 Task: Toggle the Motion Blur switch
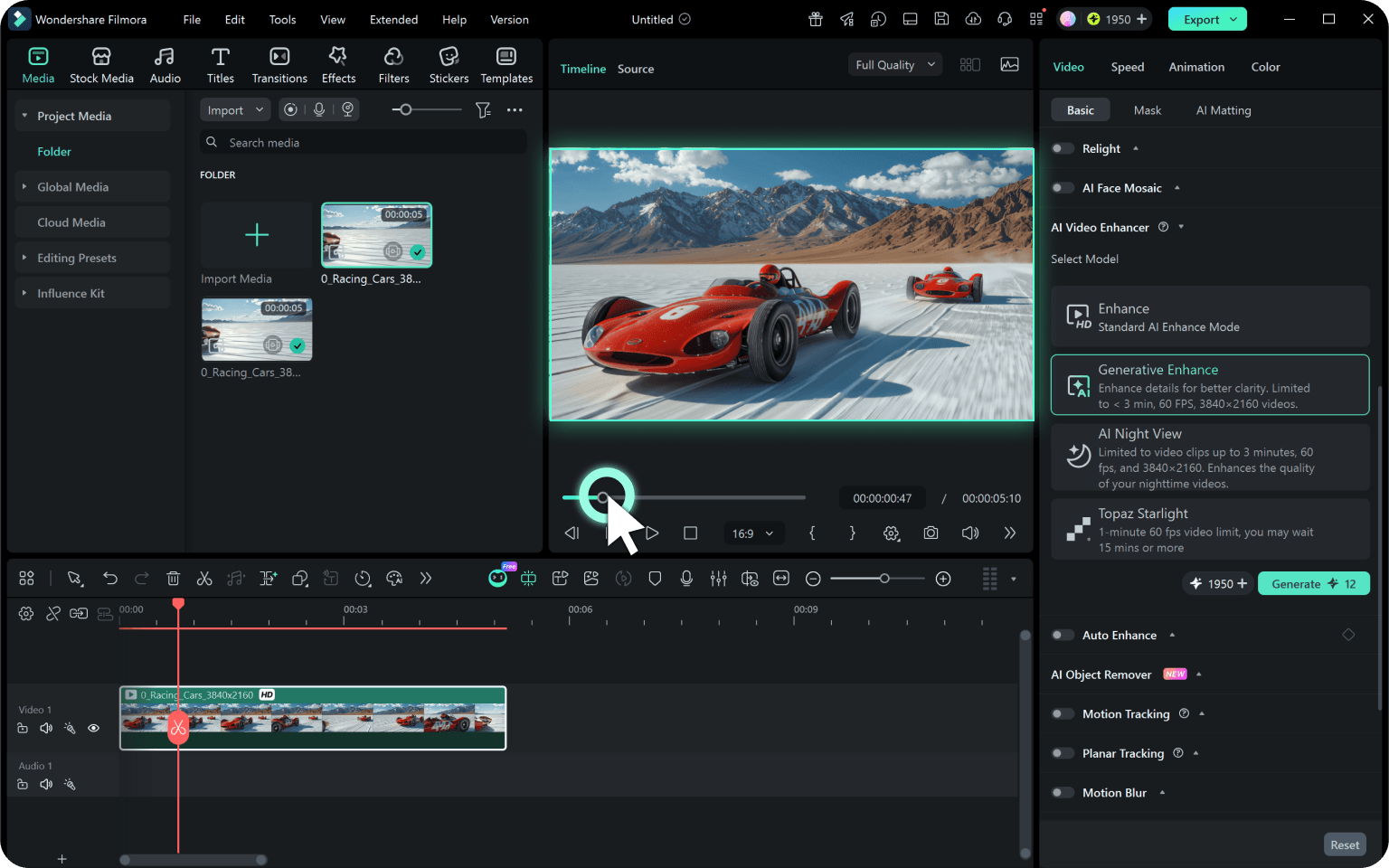pos(1063,793)
